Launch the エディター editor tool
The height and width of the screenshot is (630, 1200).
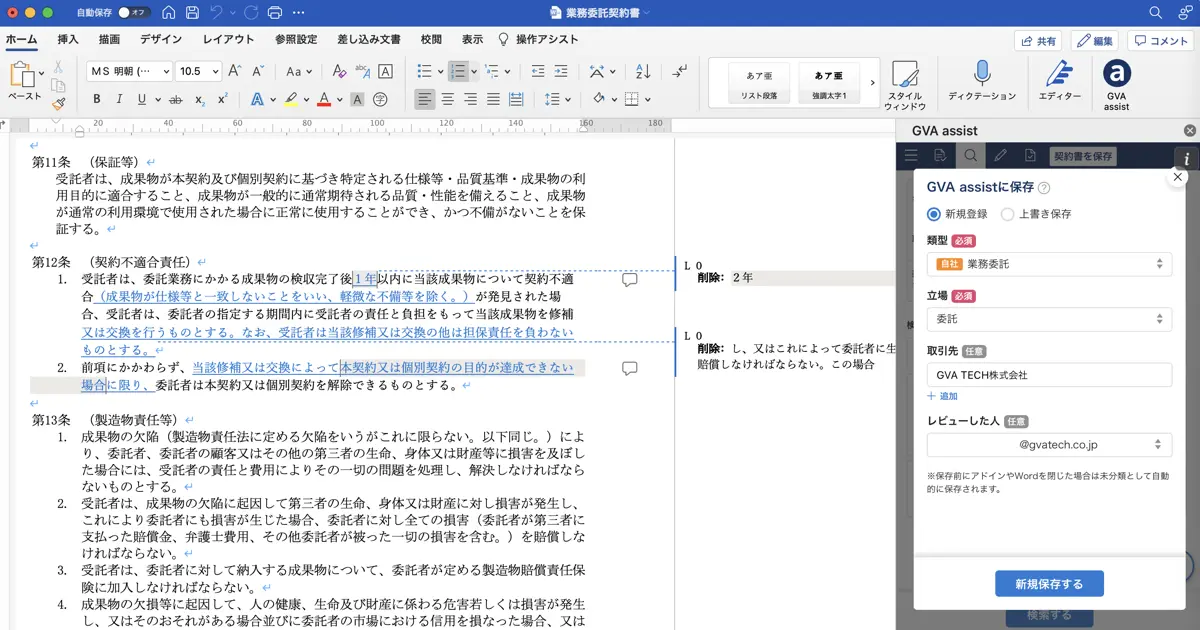point(1060,80)
